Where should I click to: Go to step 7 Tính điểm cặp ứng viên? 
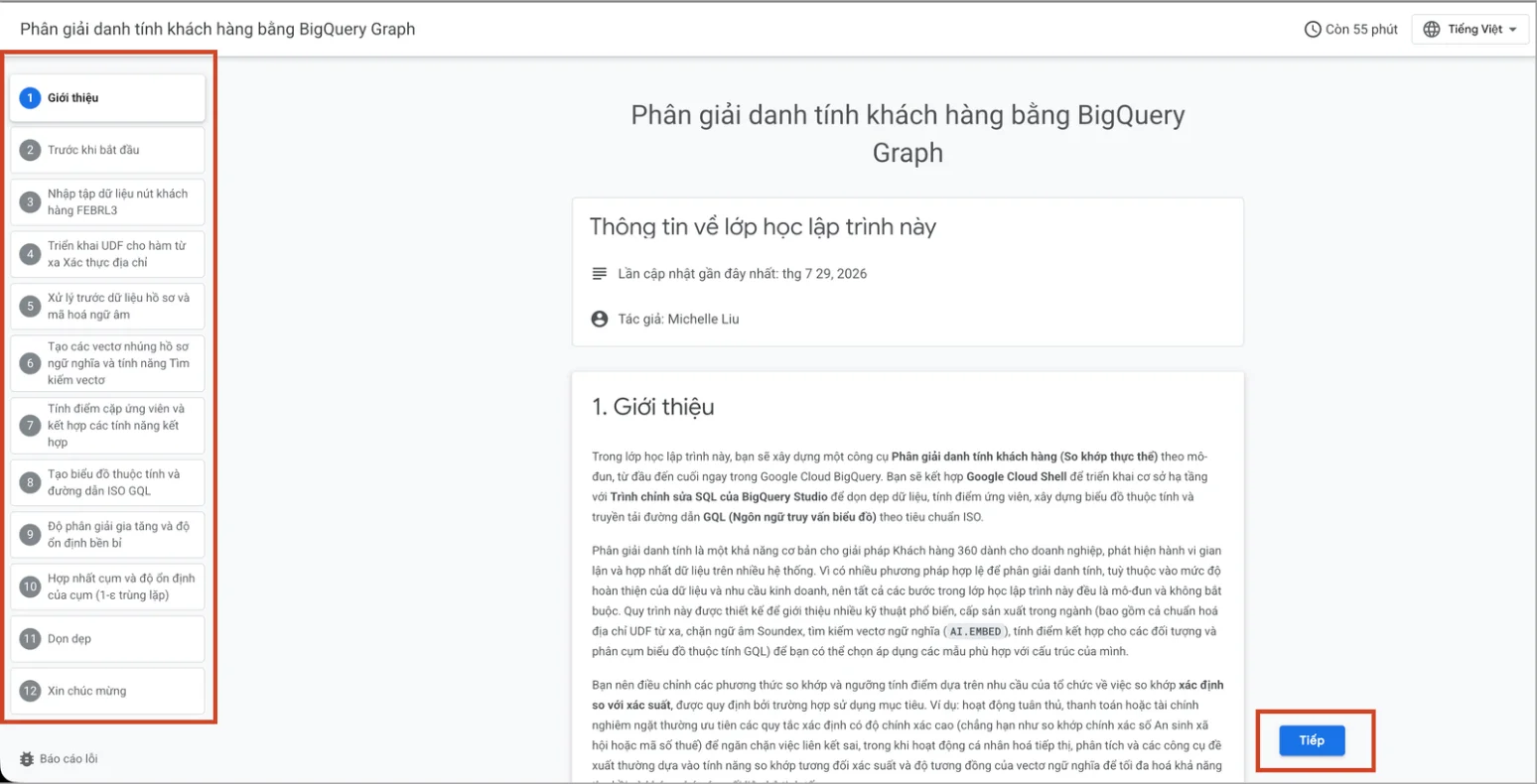coord(107,425)
